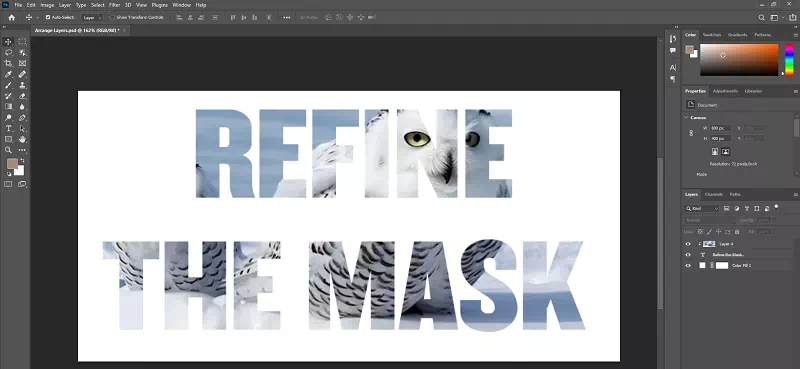Select the Gradient tool

click(8, 107)
